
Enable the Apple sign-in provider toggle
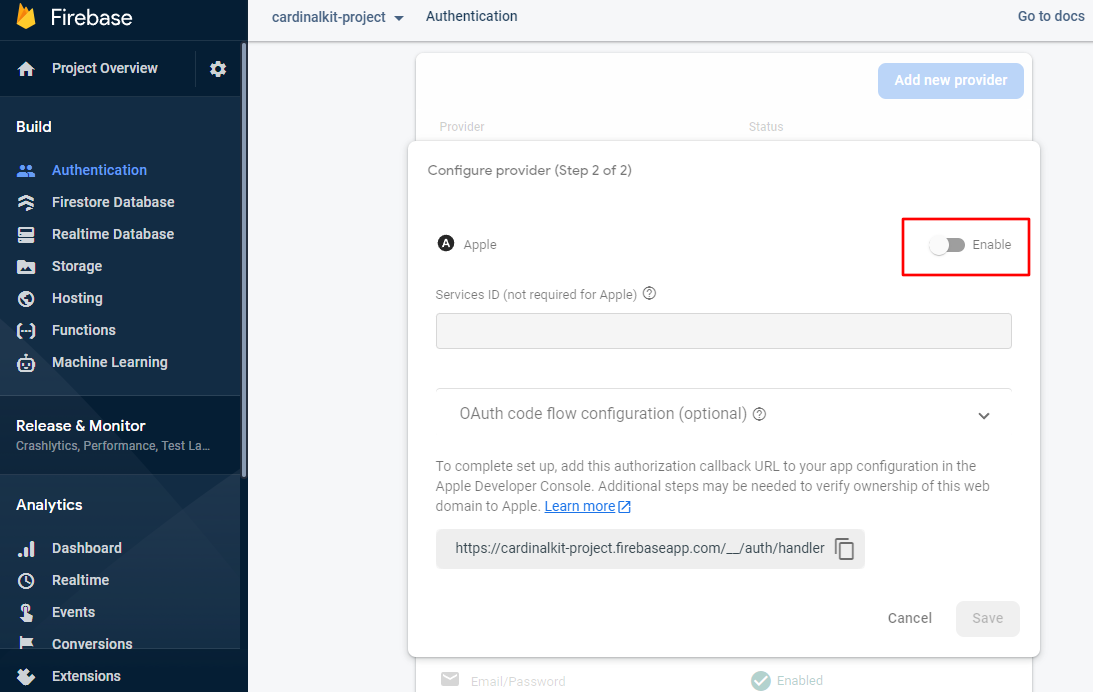(x=947, y=245)
